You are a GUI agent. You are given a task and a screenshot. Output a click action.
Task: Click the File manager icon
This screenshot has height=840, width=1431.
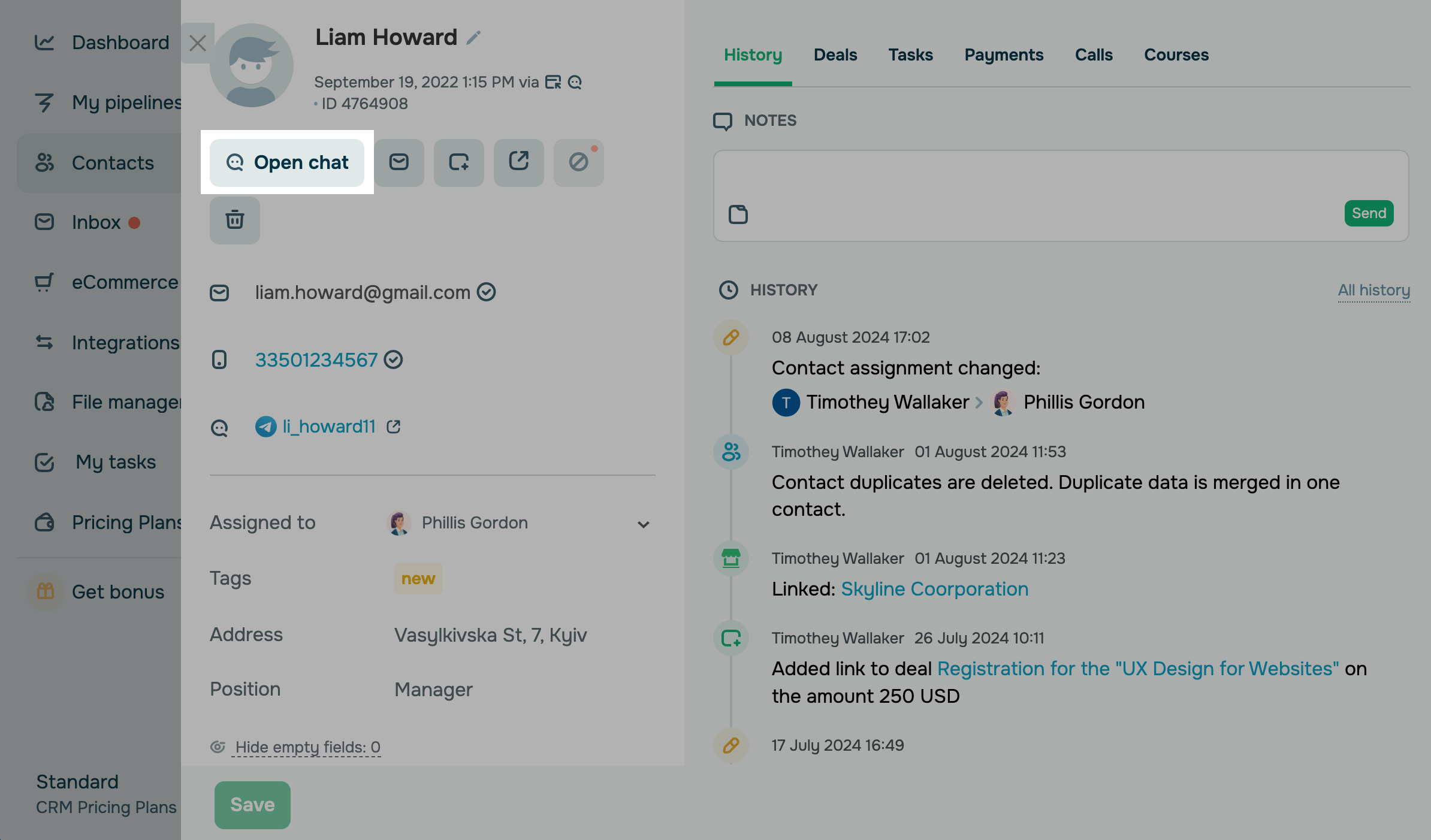(44, 401)
